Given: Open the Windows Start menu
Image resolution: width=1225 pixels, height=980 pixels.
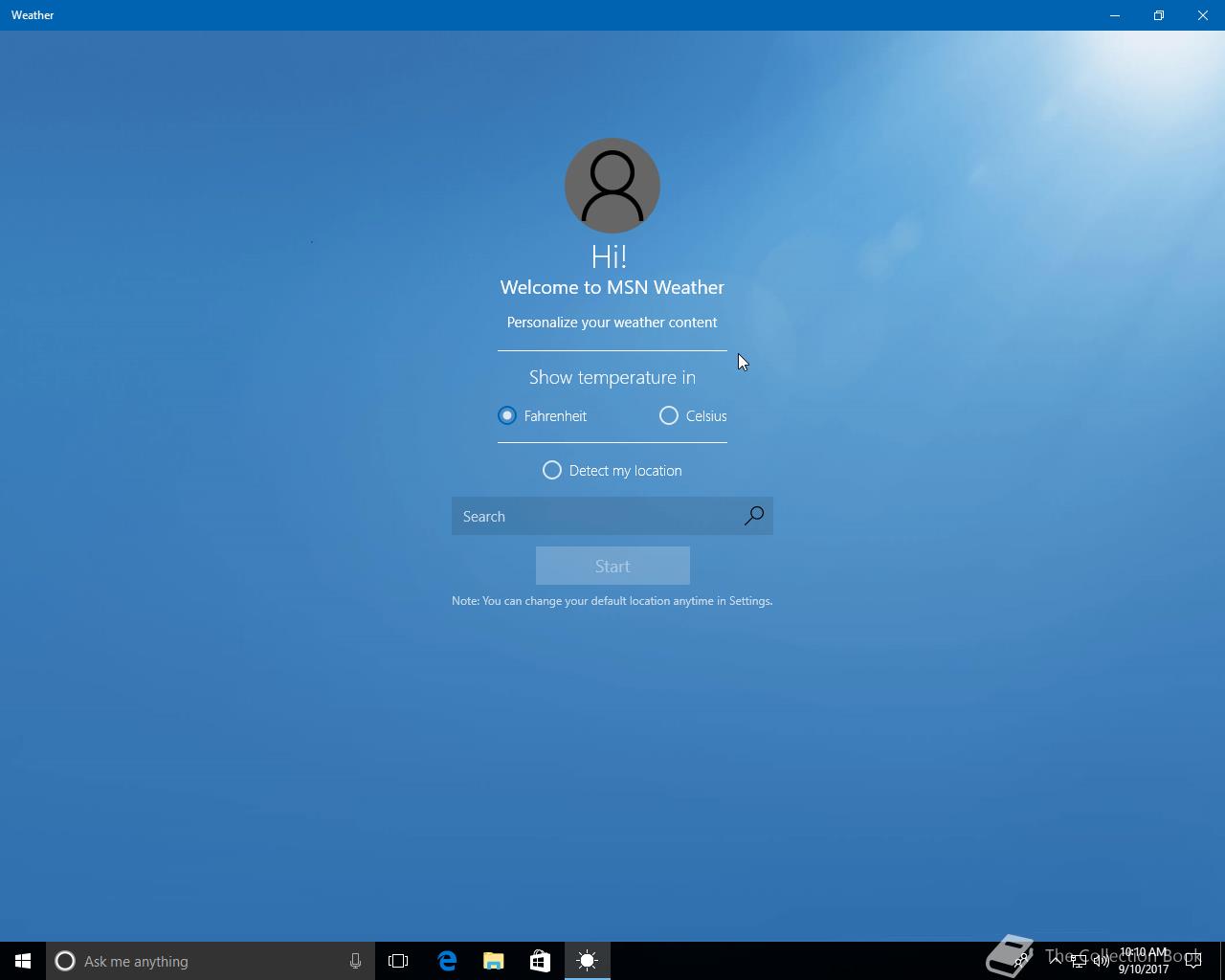Looking at the screenshot, I should 23,961.
